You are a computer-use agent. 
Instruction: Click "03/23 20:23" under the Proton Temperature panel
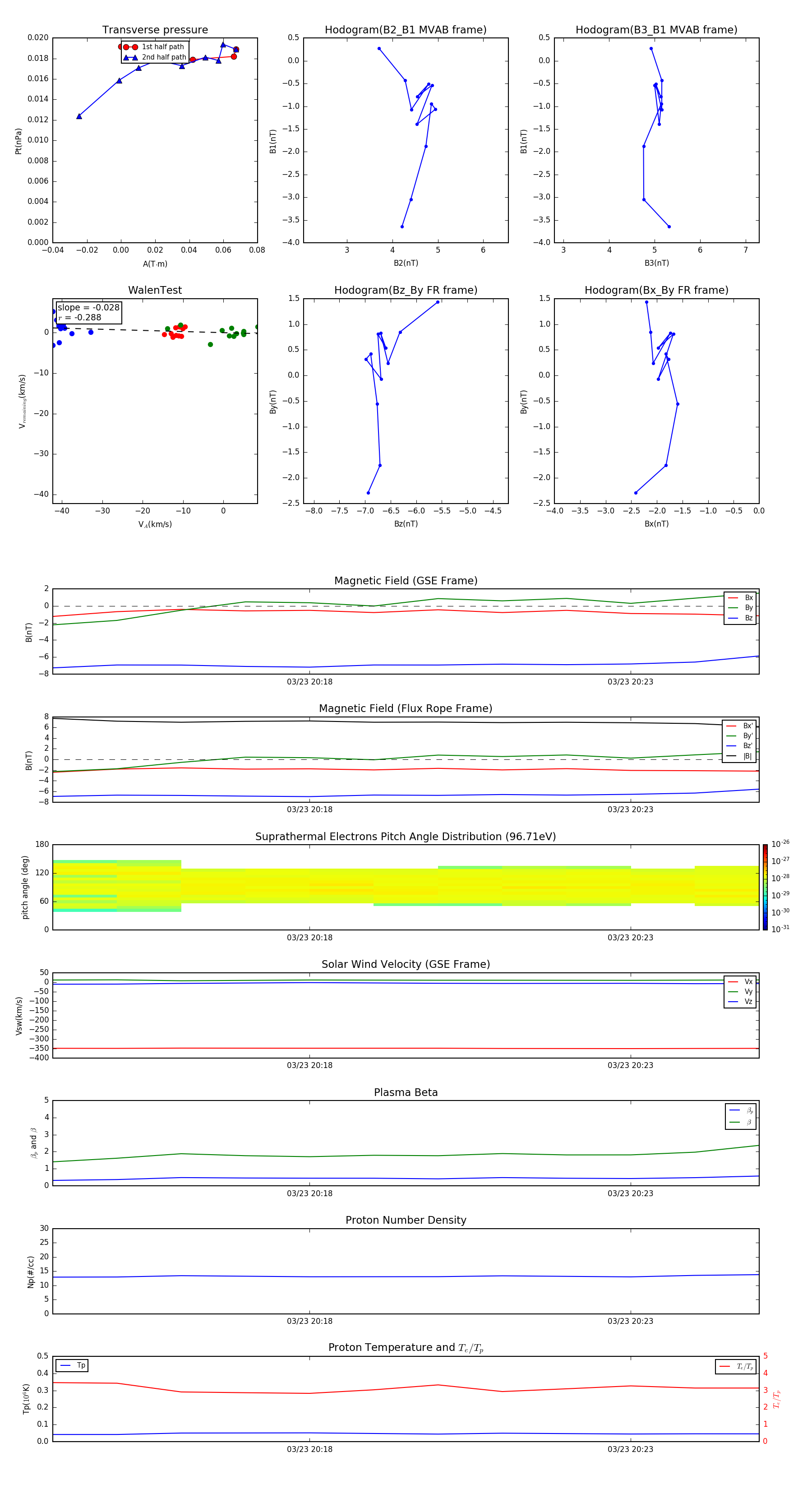631,1449
